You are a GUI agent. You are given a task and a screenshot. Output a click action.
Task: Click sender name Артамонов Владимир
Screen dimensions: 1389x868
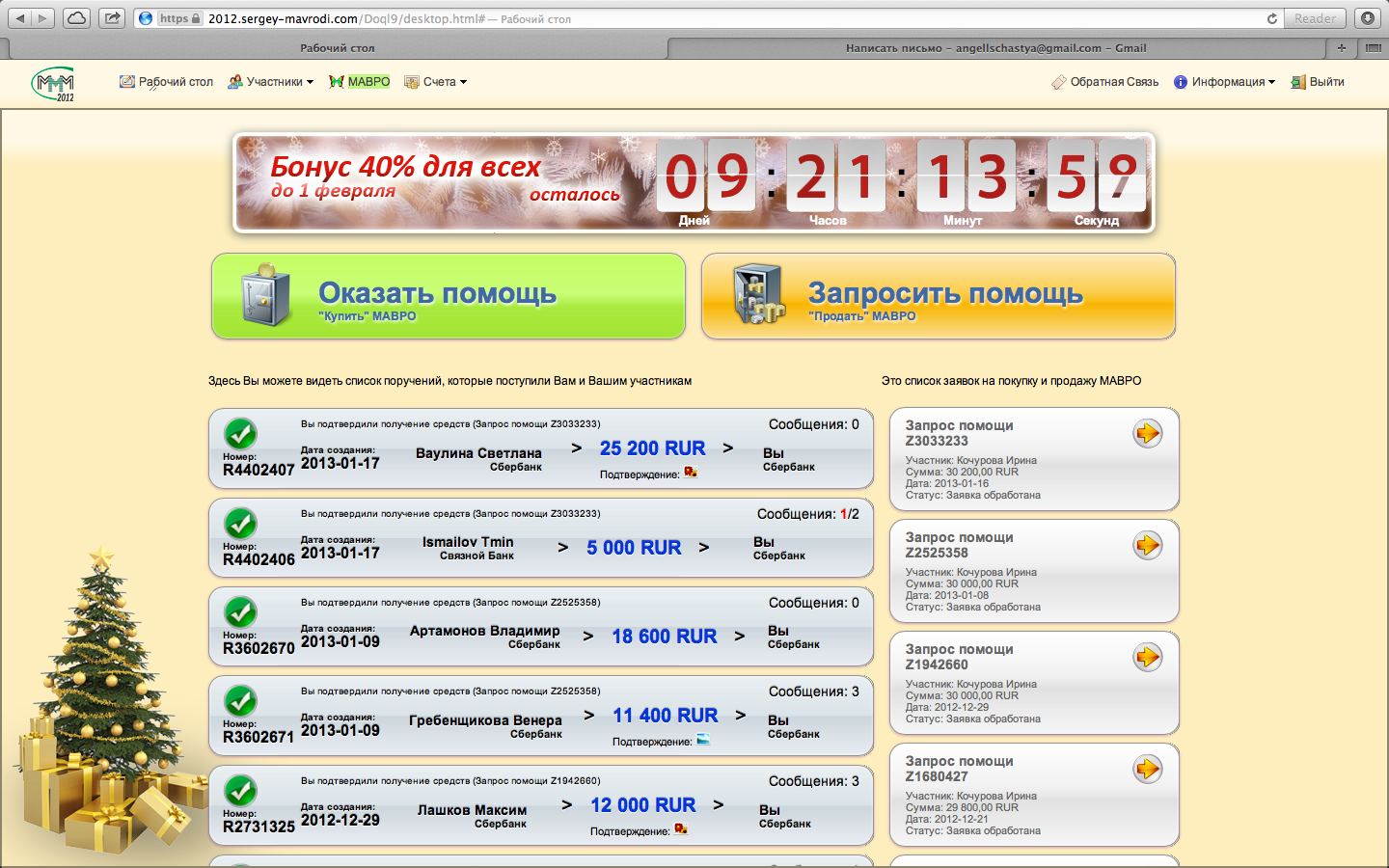(x=484, y=631)
